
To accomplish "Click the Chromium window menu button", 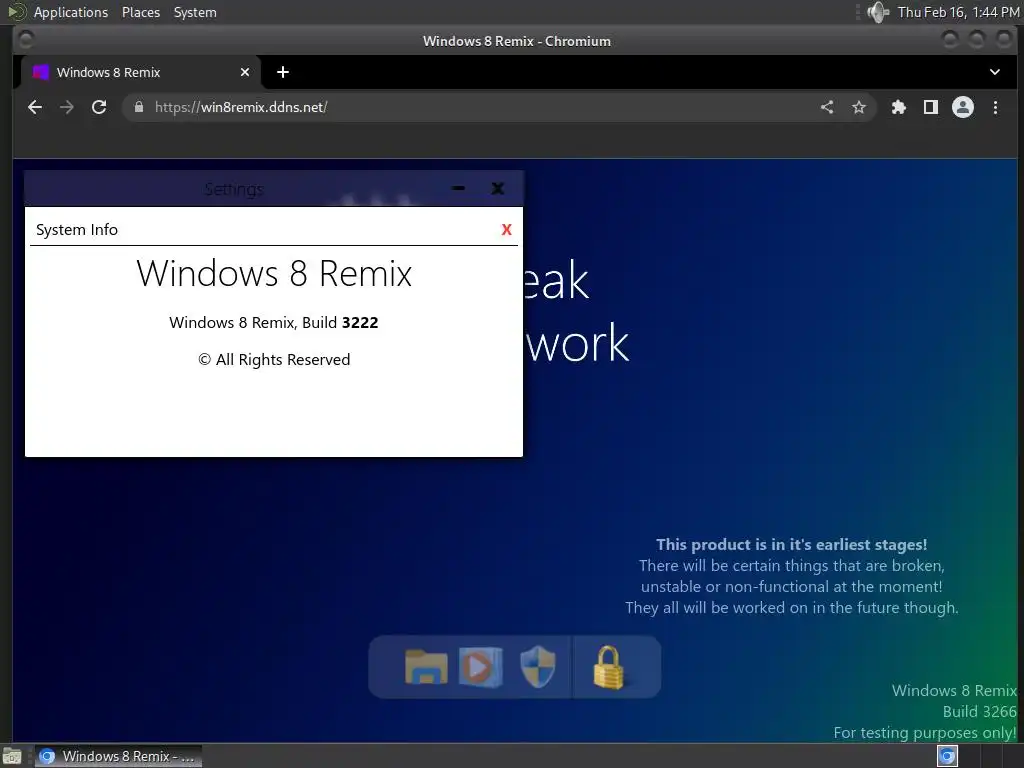I will 25,40.
